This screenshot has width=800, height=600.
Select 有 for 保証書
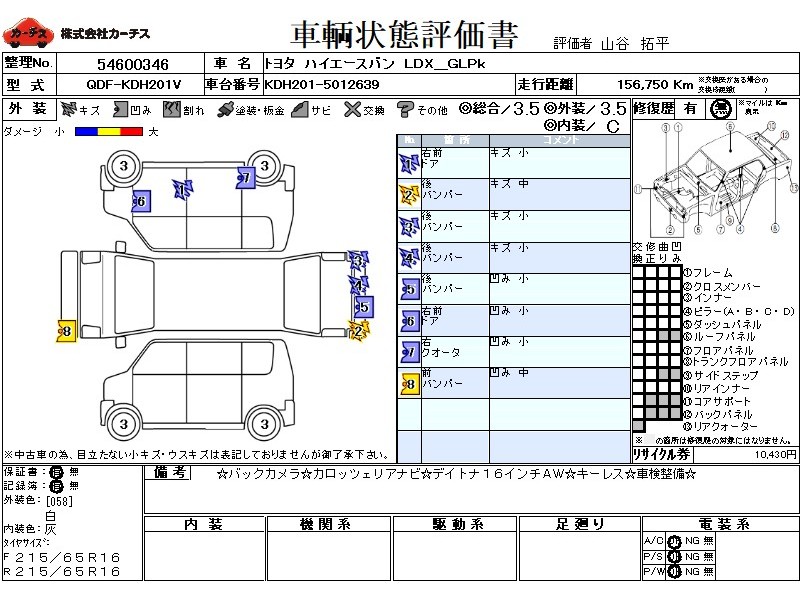pyautogui.click(x=56, y=472)
